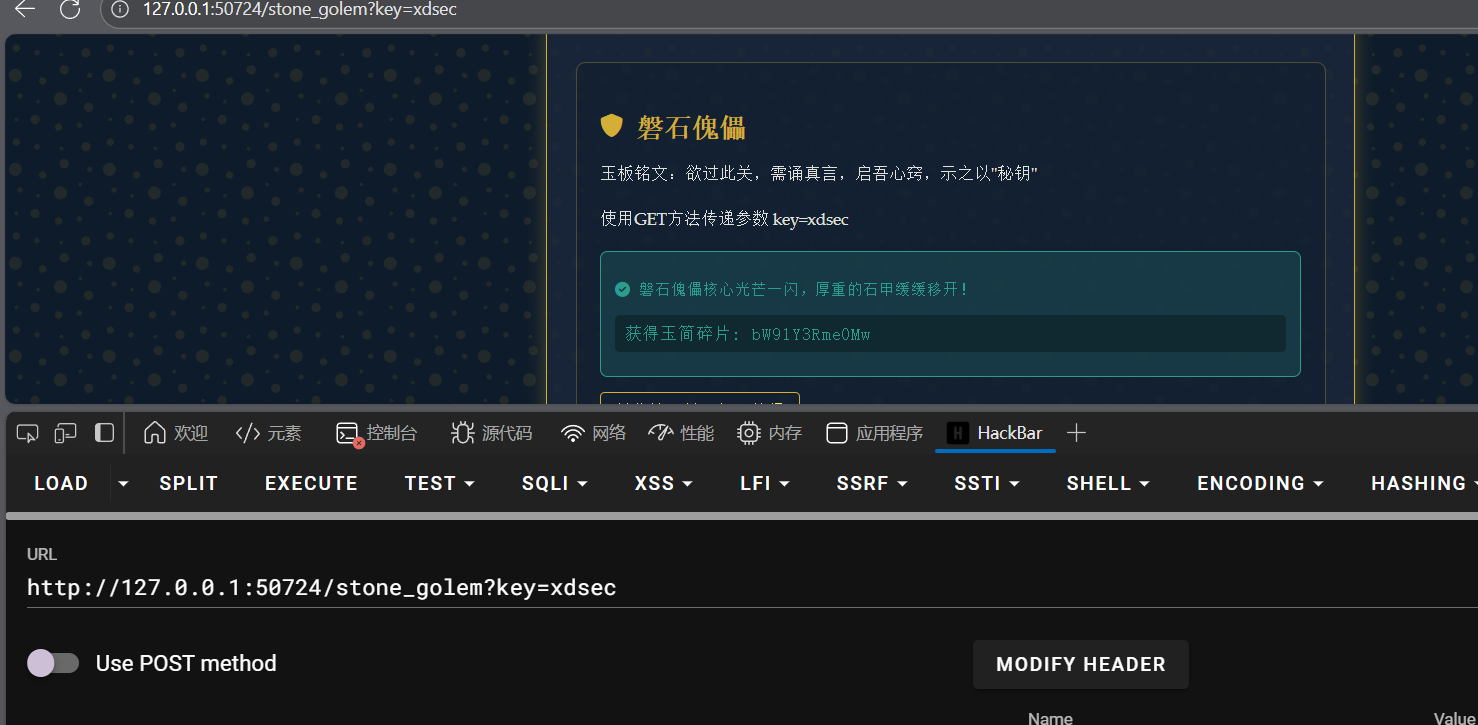Open the LOAD split dropdown arrow

point(122,483)
